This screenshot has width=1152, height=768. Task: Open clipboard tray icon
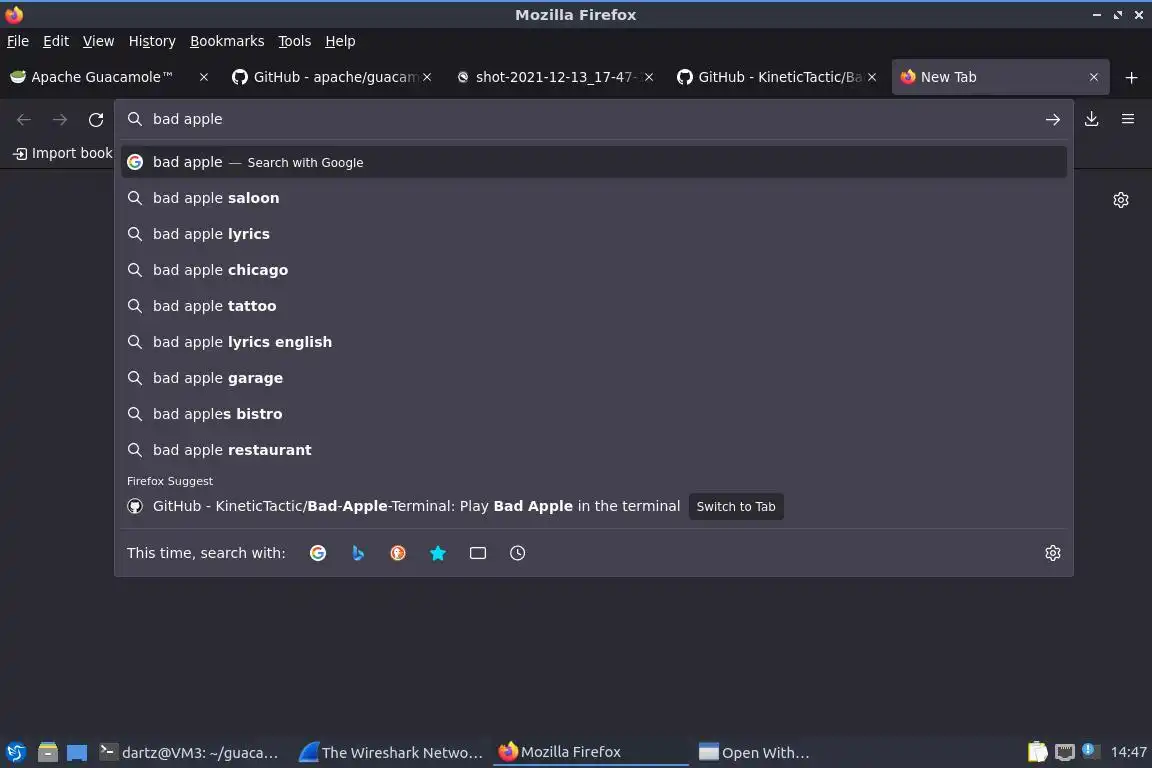(1037, 752)
